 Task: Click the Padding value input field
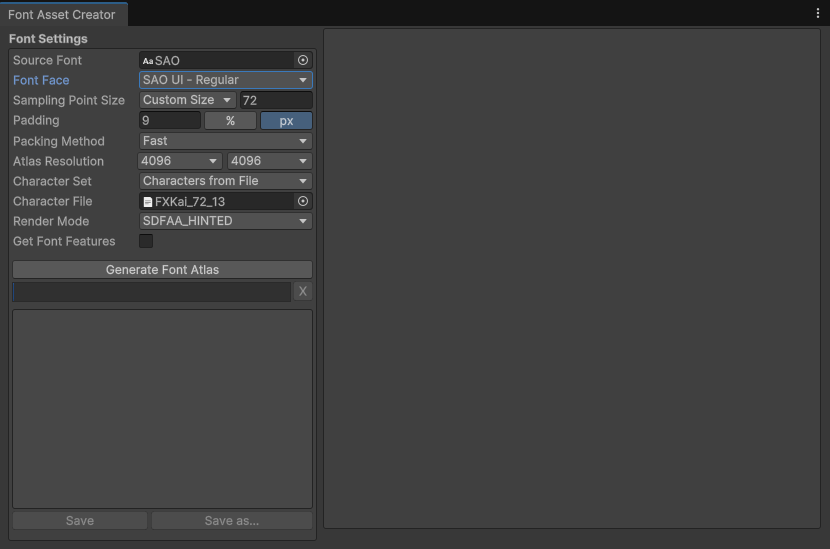(170, 121)
